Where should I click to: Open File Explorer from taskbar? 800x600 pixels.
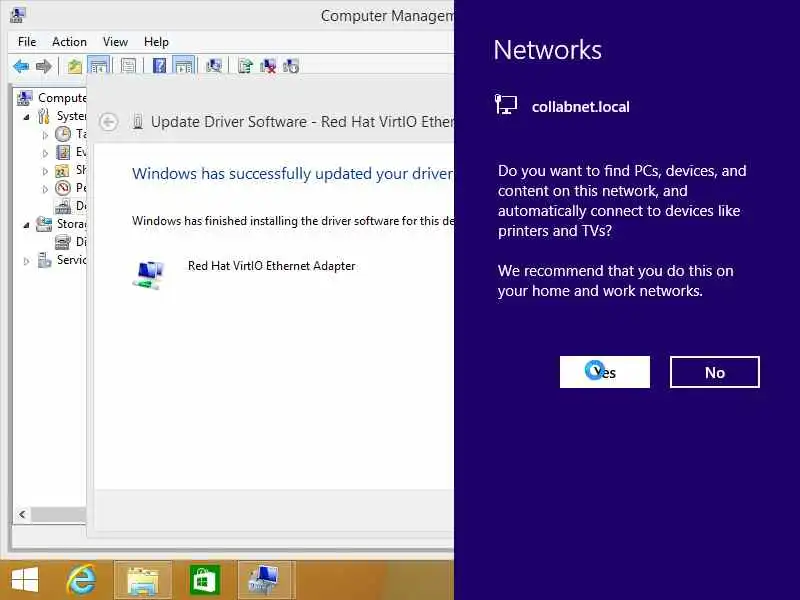pos(143,580)
